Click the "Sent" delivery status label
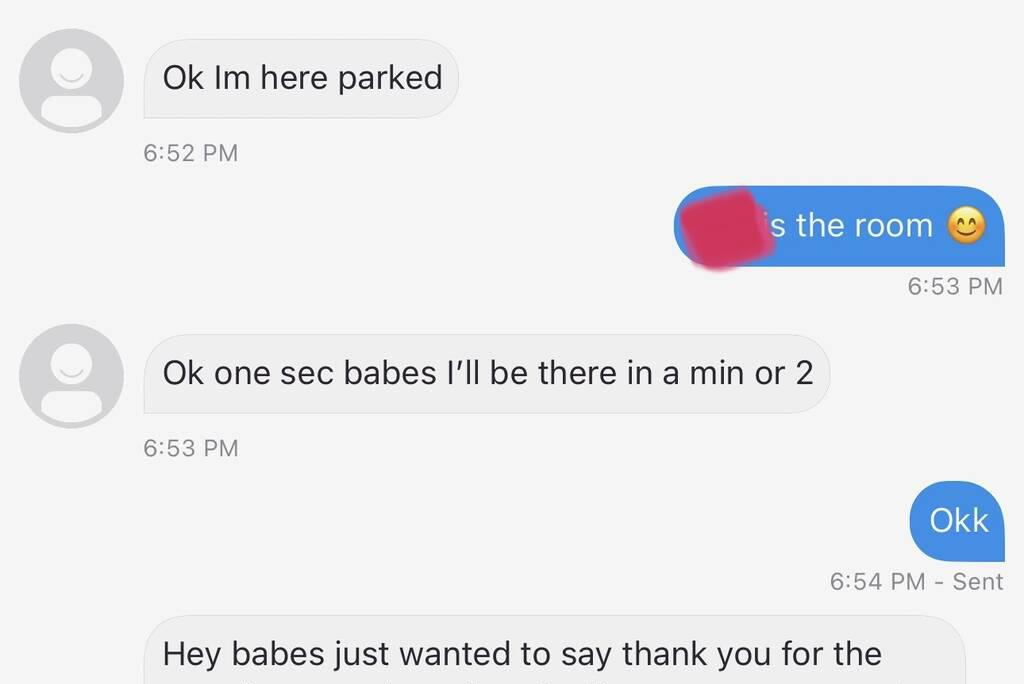The width and height of the screenshot is (1024, 684). pyautogui.click(x=977, y=581)
